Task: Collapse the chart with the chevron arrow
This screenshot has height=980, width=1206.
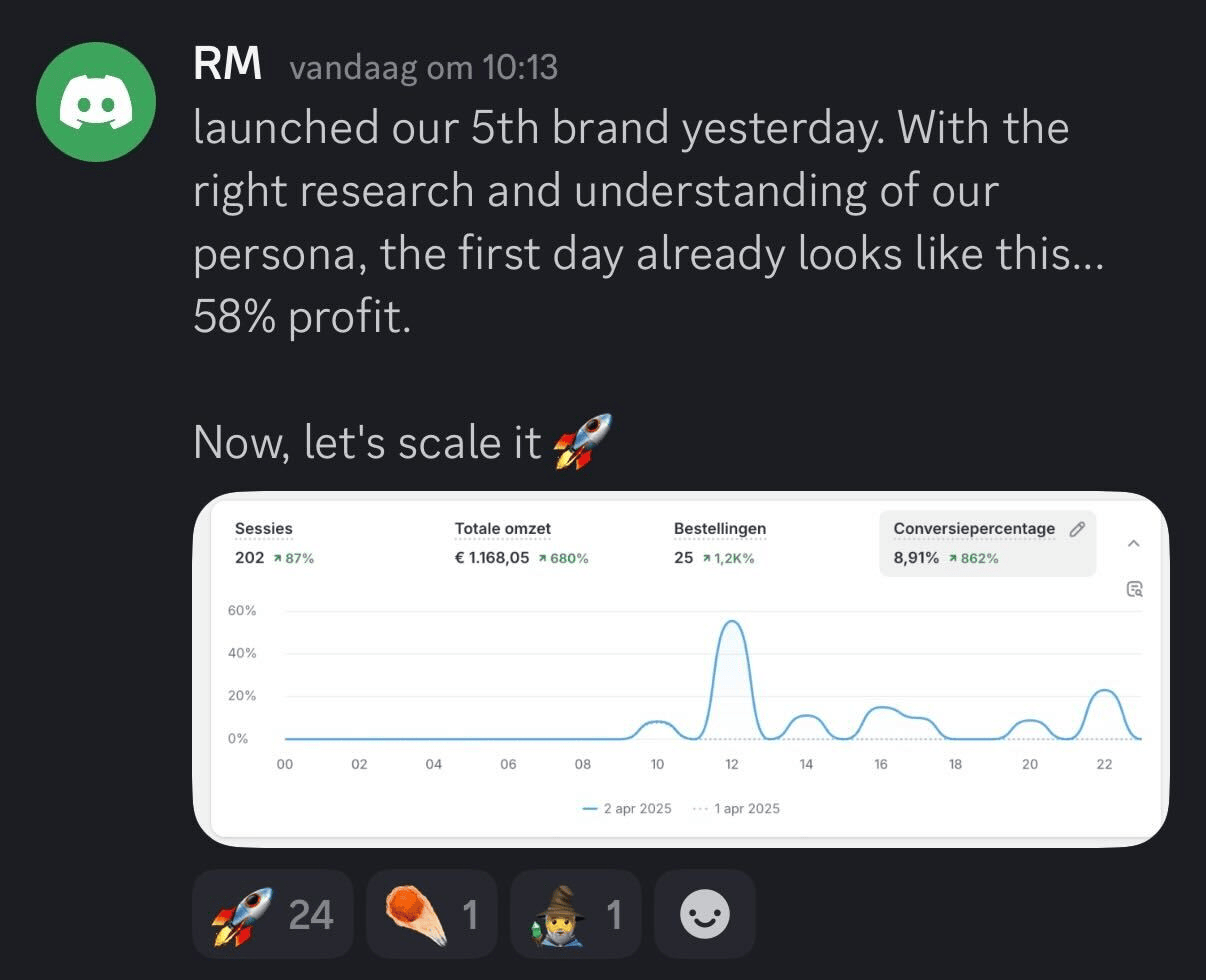Action: pyautogui.click(x=1134, y=543)
